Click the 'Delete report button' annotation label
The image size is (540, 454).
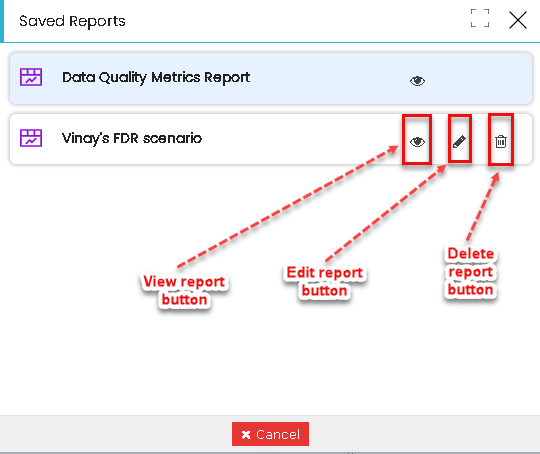point(470,271)
